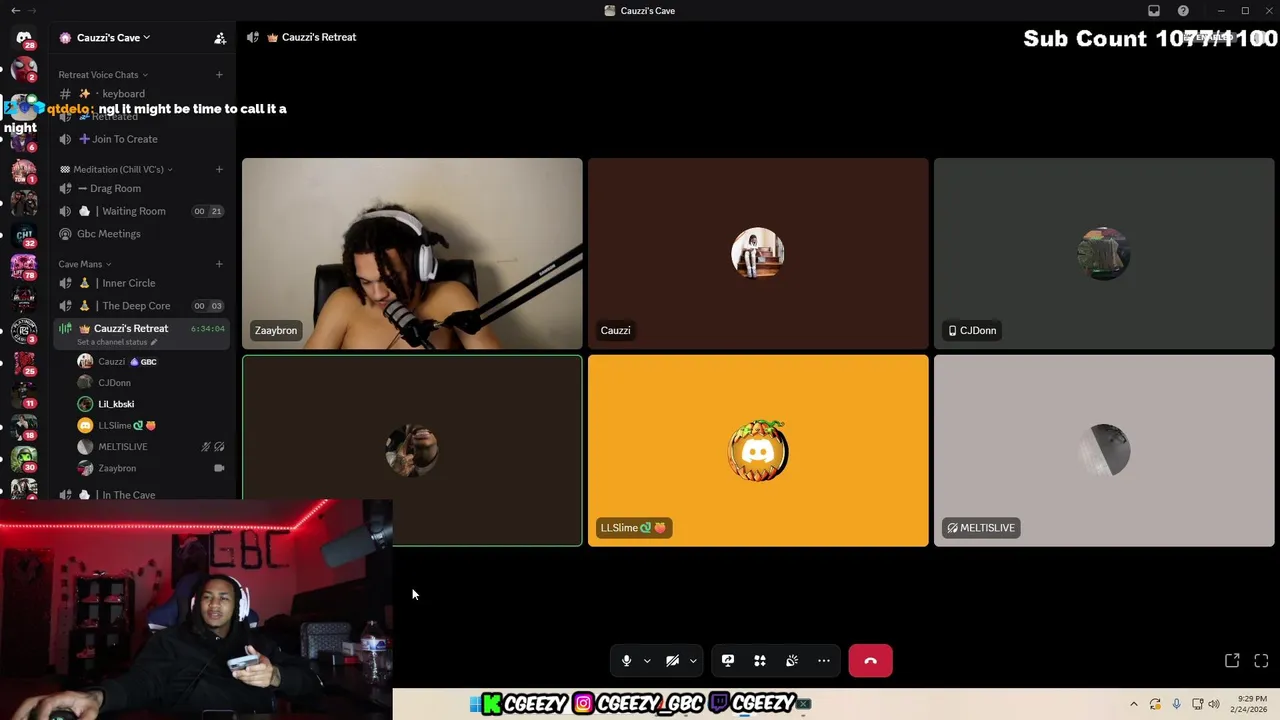Open microphone input options dropdown arrow
1280x720 pixels.
click(647, 661)
